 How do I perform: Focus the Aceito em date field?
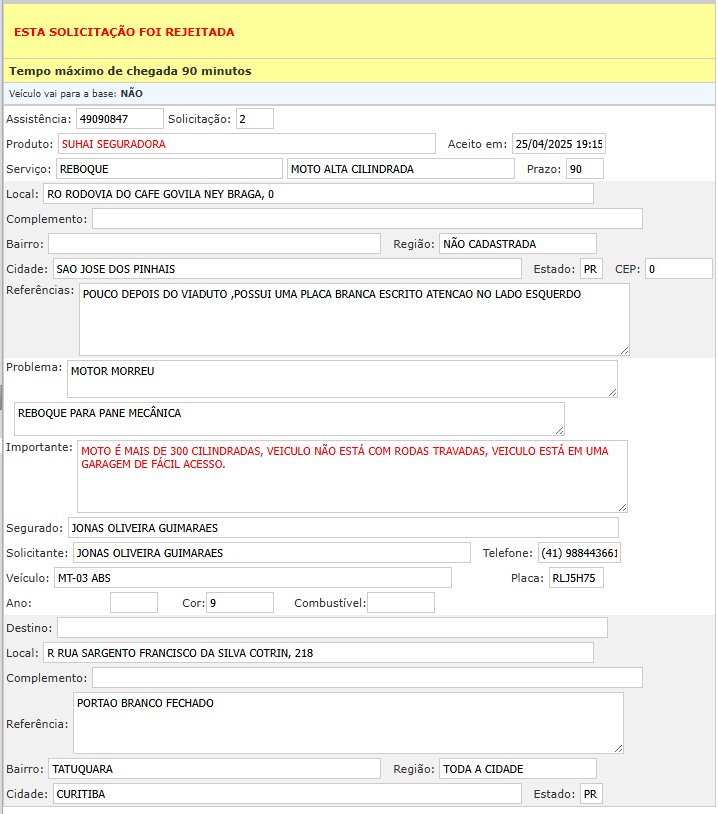point(558,144)
